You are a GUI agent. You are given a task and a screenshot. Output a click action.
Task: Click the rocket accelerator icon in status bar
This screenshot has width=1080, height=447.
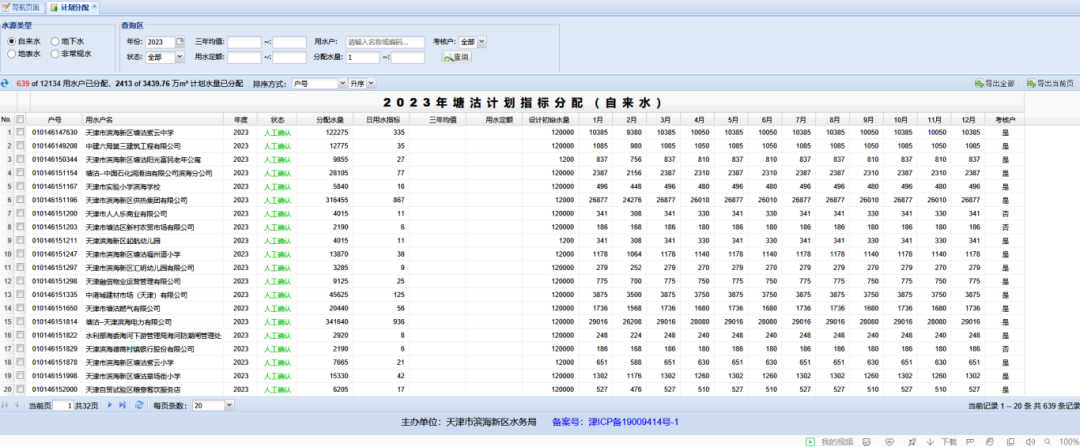911,441
